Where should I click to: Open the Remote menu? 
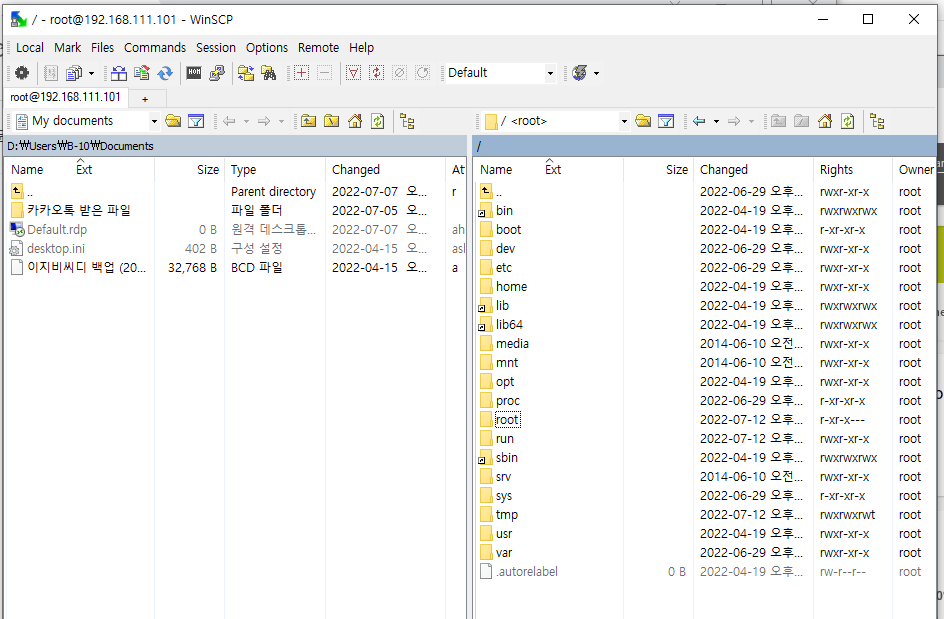(x=318, y=48)
